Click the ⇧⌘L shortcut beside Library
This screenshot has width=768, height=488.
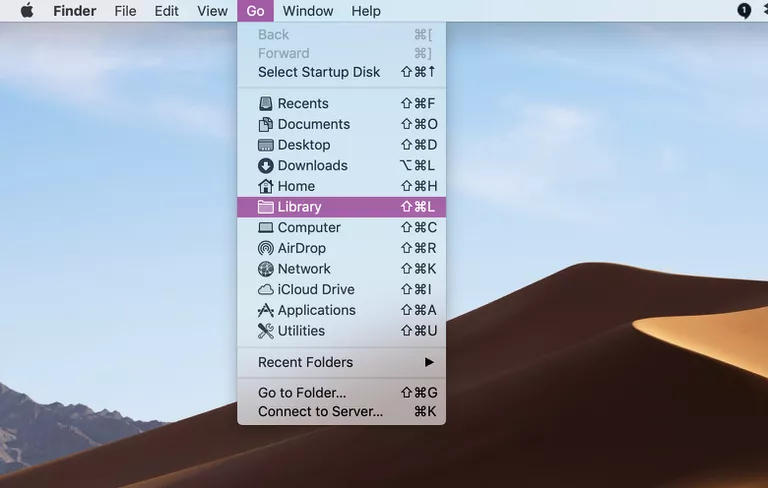pyautogui.click(x=418, y=207)
